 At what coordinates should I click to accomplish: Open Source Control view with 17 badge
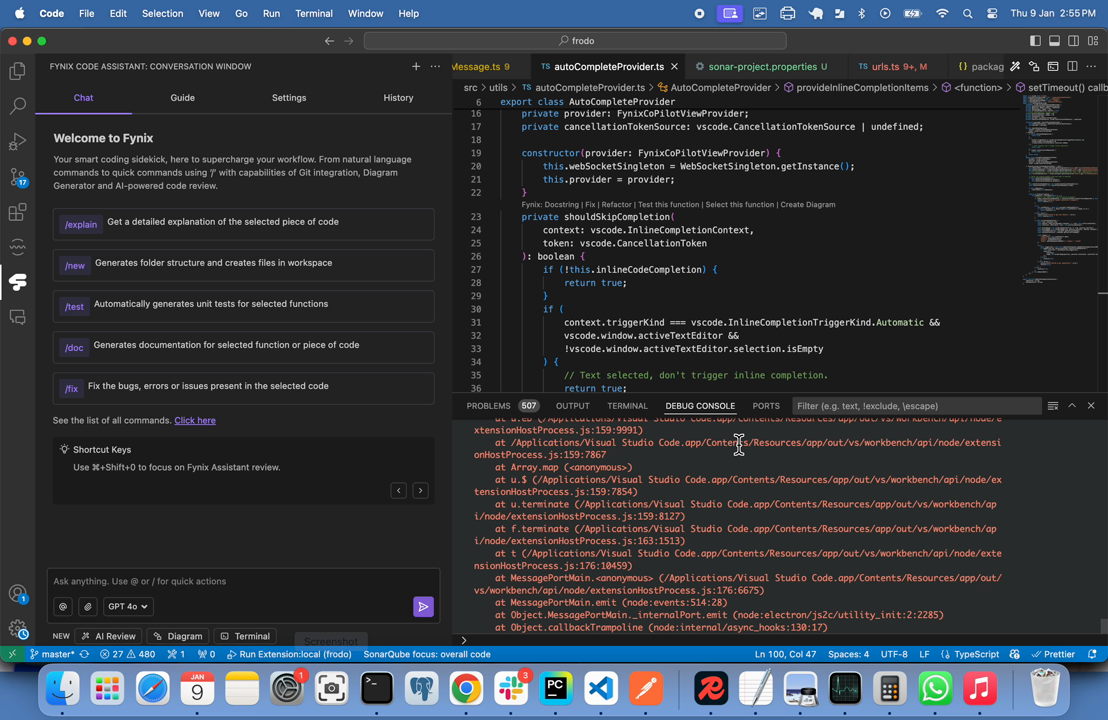(18, 177)
